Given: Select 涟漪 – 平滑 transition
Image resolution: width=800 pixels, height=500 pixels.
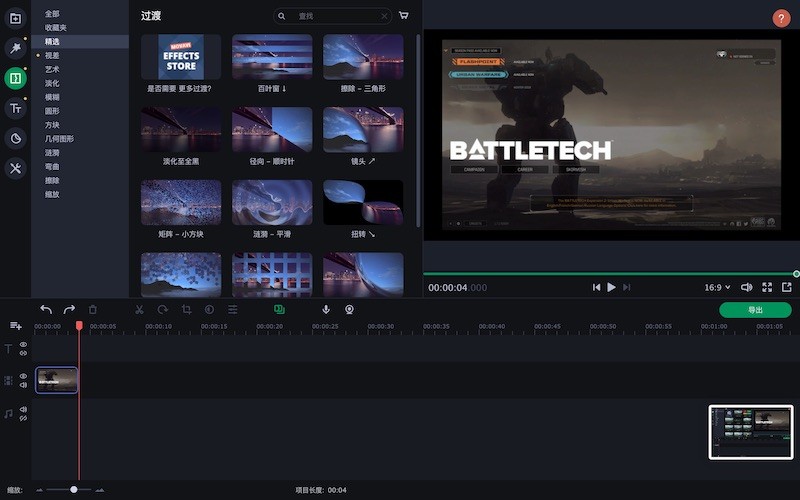Looking at the screenshot, I should click(272, 203).
